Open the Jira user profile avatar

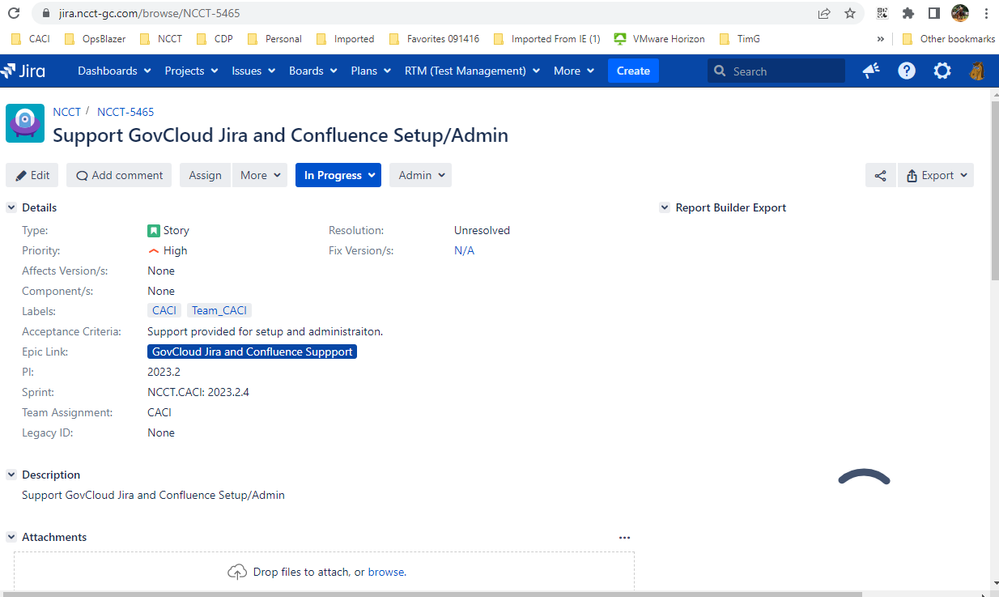click(977, 71)
